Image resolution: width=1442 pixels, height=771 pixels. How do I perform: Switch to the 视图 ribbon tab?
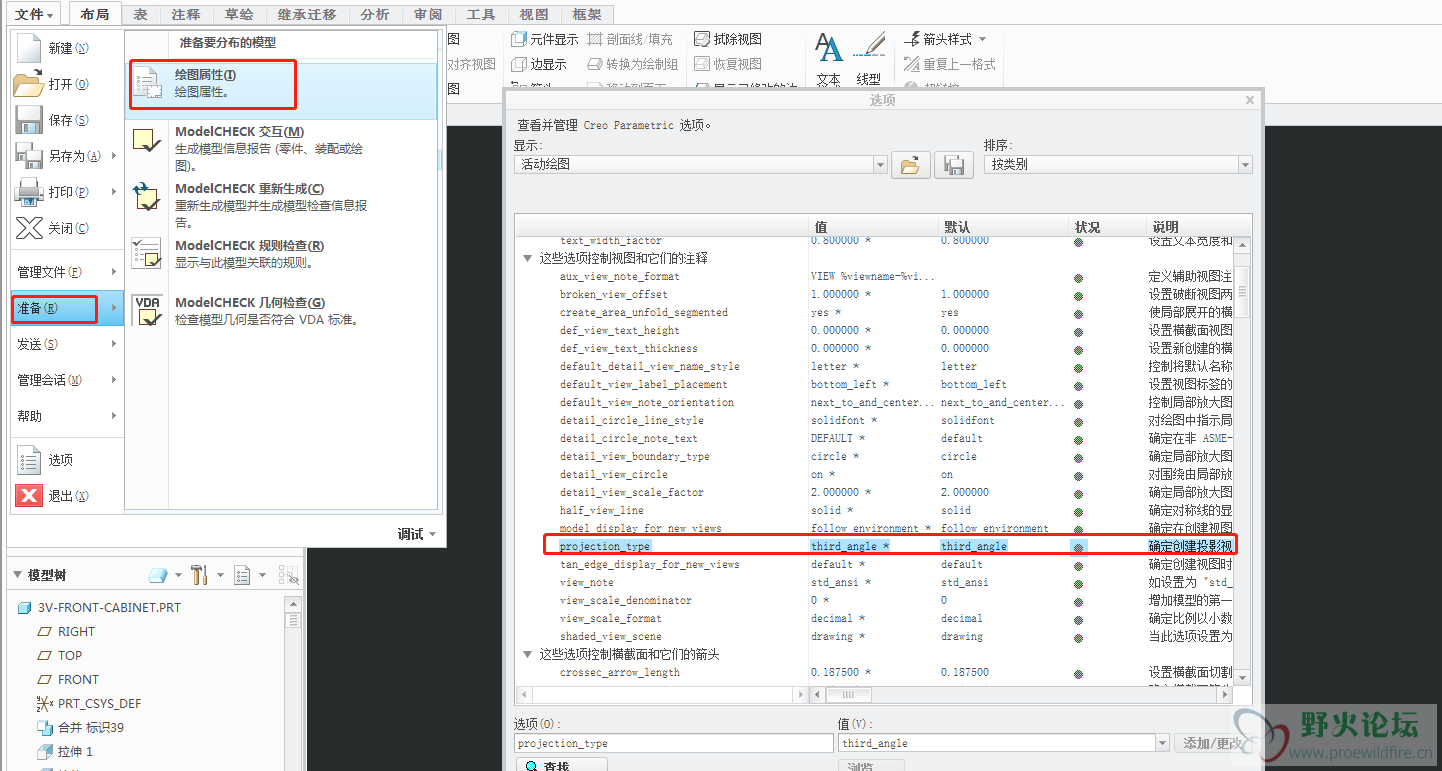coord(534,14)
